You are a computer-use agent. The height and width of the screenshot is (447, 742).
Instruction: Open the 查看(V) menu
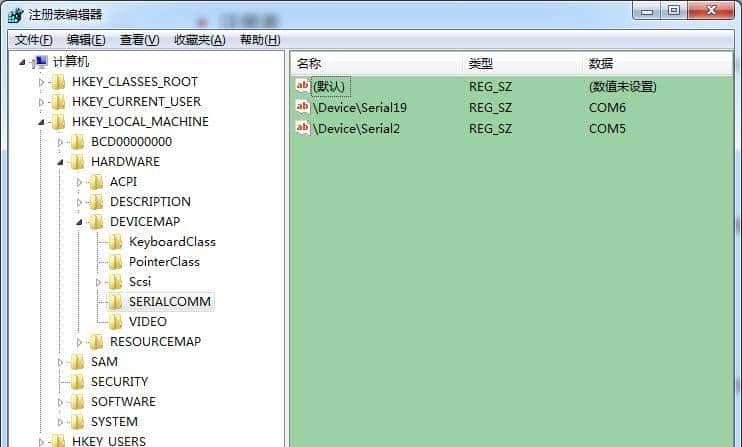pyautogui.click(x=140, y=40)
